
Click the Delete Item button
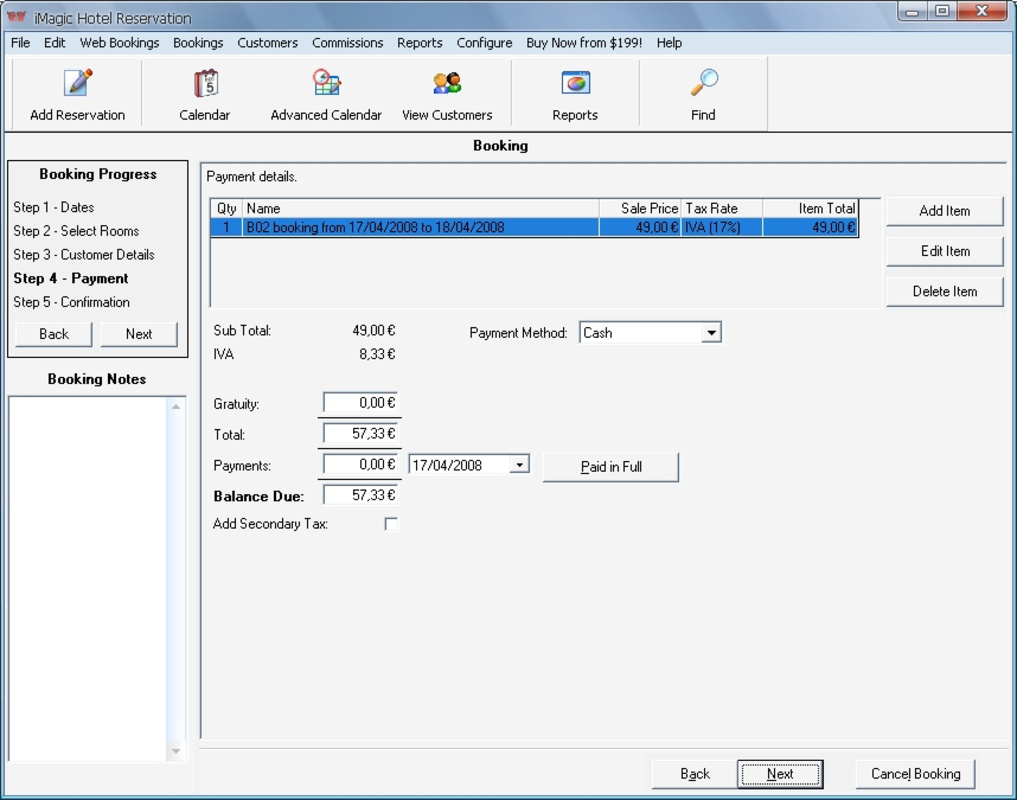click(x=944, y=291)
